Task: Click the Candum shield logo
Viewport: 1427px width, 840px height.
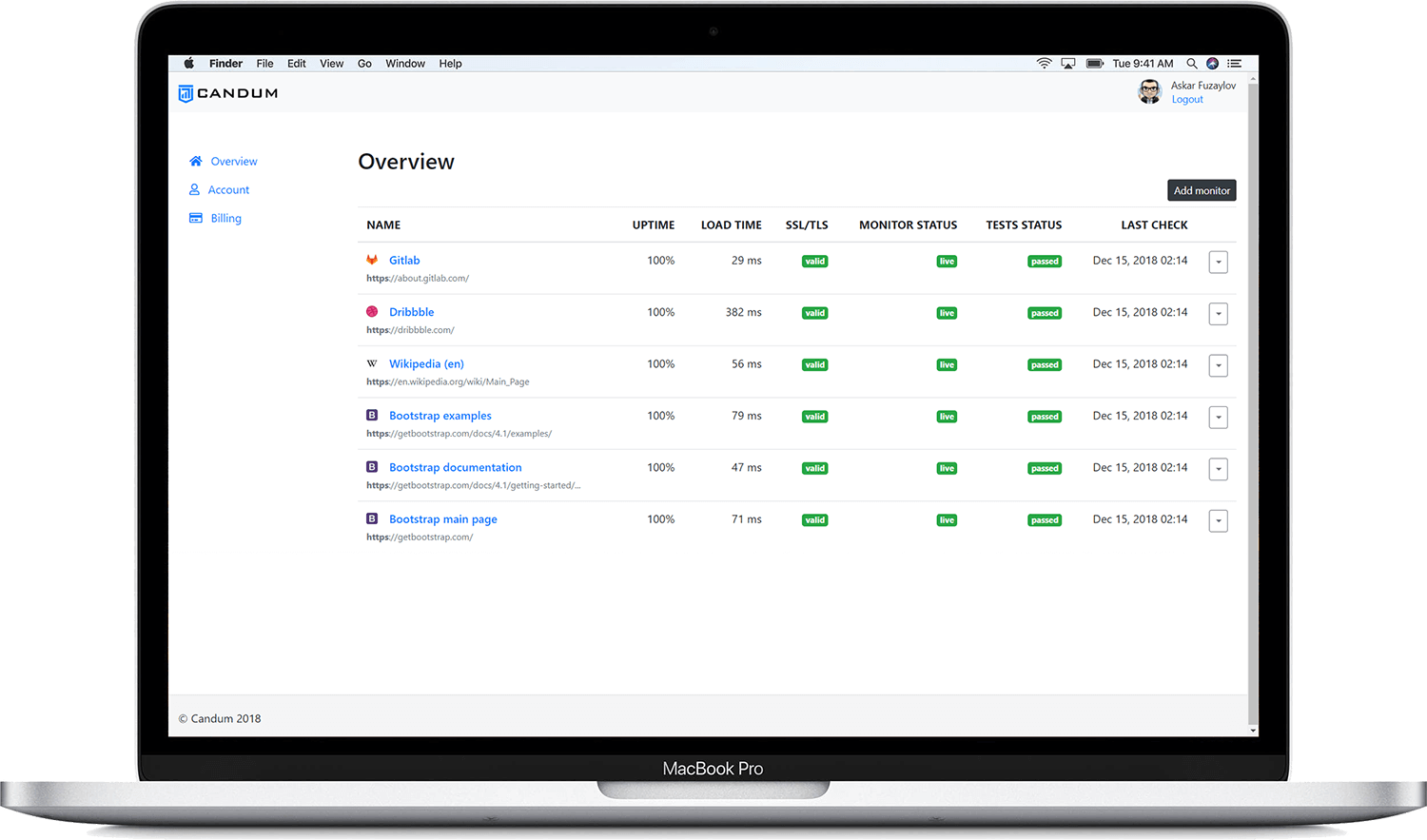Action: click(184, 92)
